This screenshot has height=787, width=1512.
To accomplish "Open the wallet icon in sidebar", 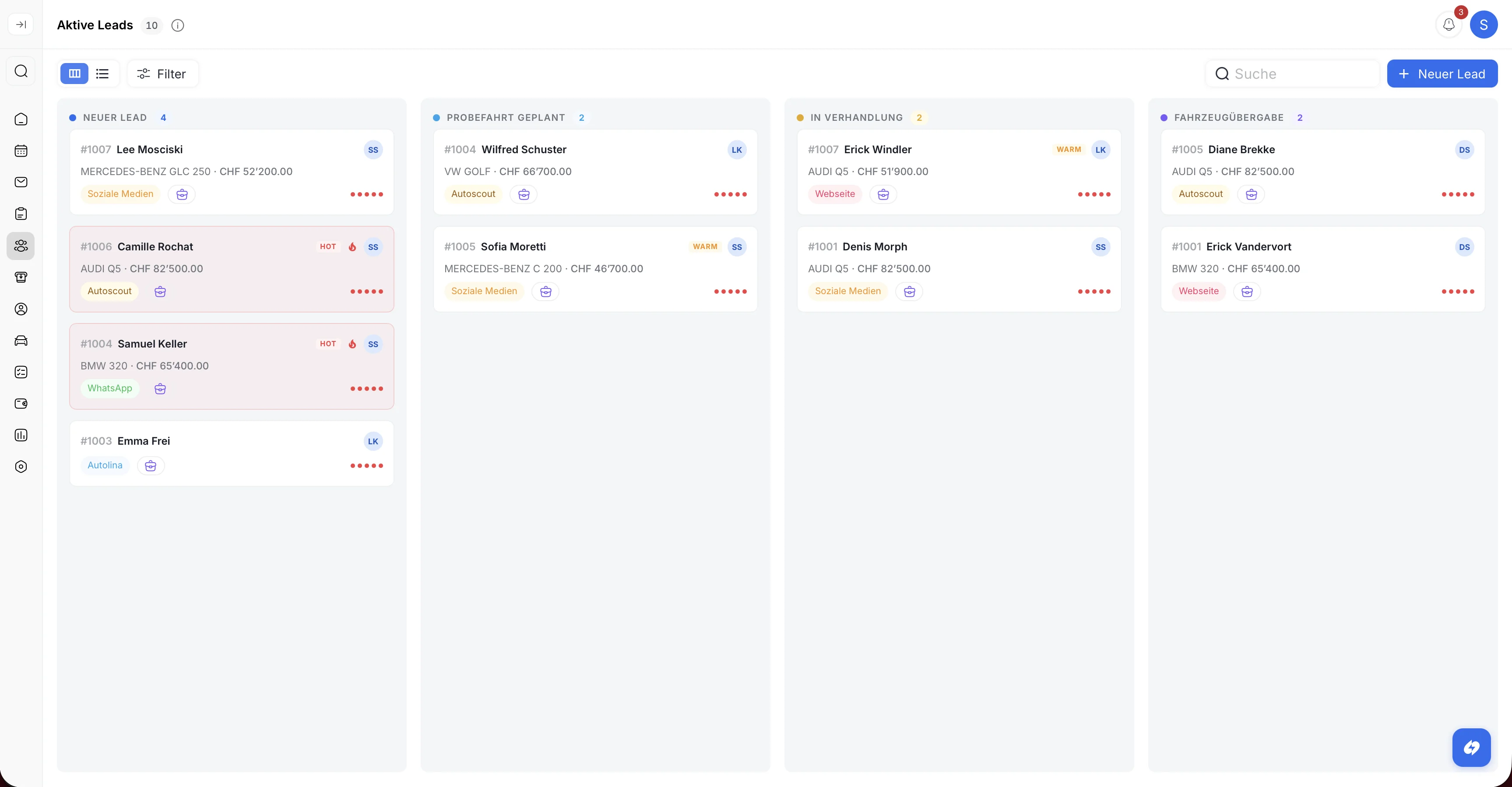I will pos(21,404).
